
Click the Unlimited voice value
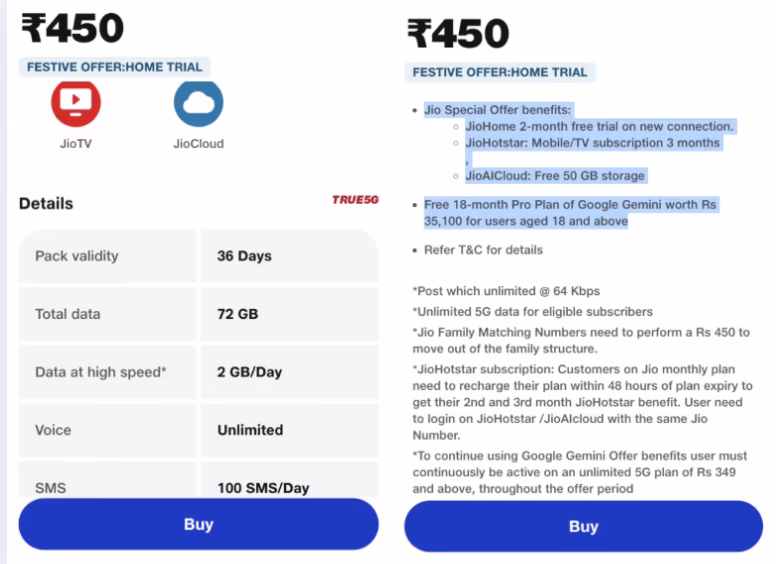click(250, 430)
